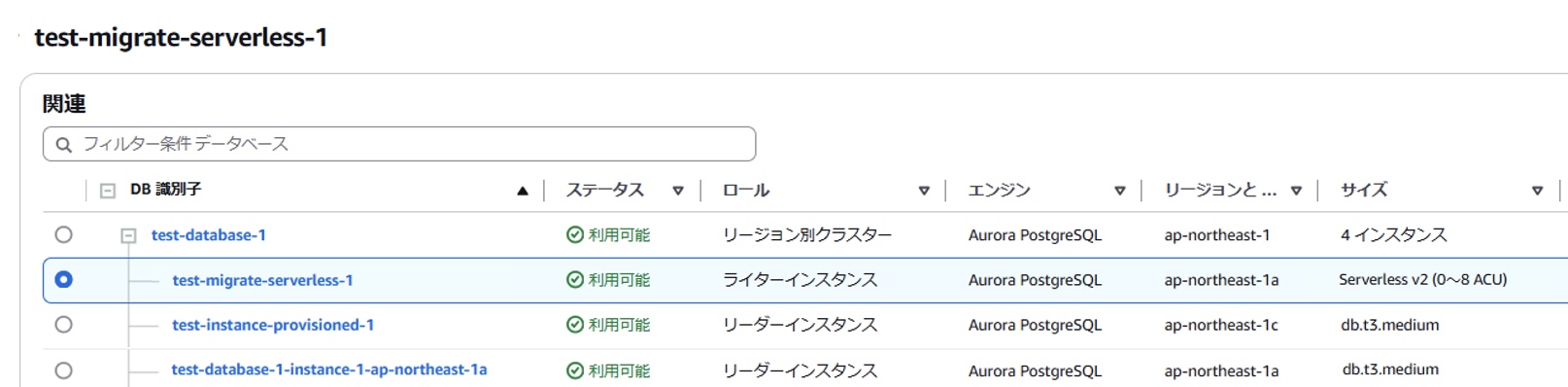Collapse all rows via header expander box
Screen dimensions: 1568x387
click(108, 191)
